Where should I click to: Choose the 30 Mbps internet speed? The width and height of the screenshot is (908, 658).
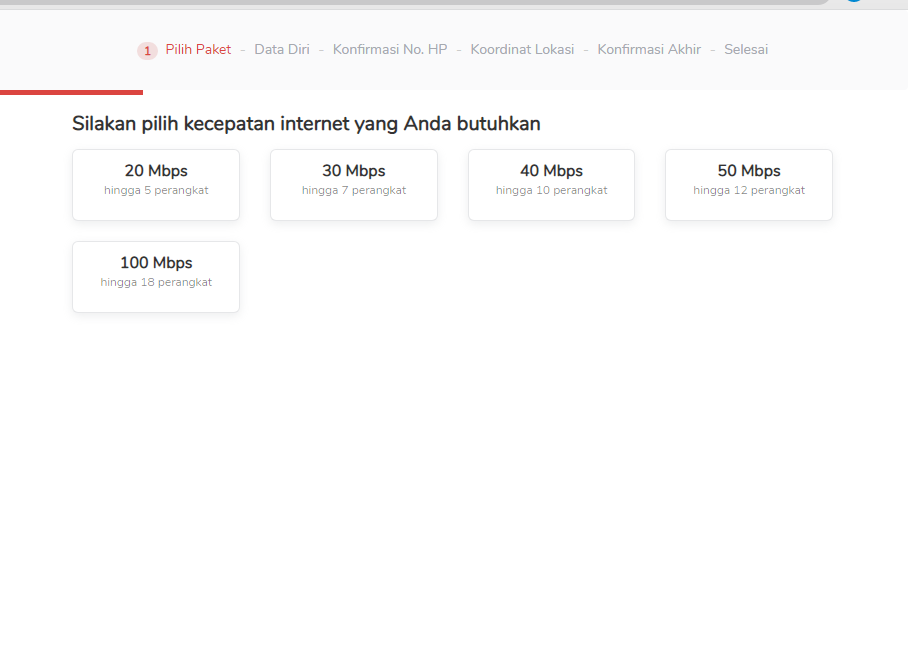point(354,185)
